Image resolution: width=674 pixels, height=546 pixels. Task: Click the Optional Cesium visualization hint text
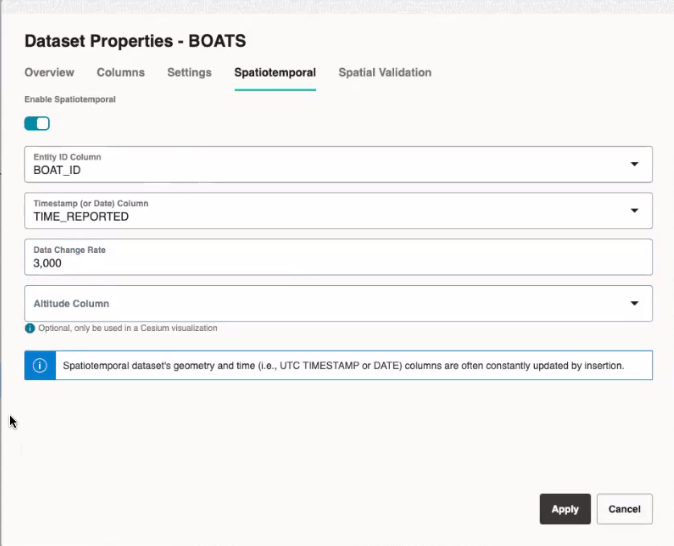[x=128, y=328]
